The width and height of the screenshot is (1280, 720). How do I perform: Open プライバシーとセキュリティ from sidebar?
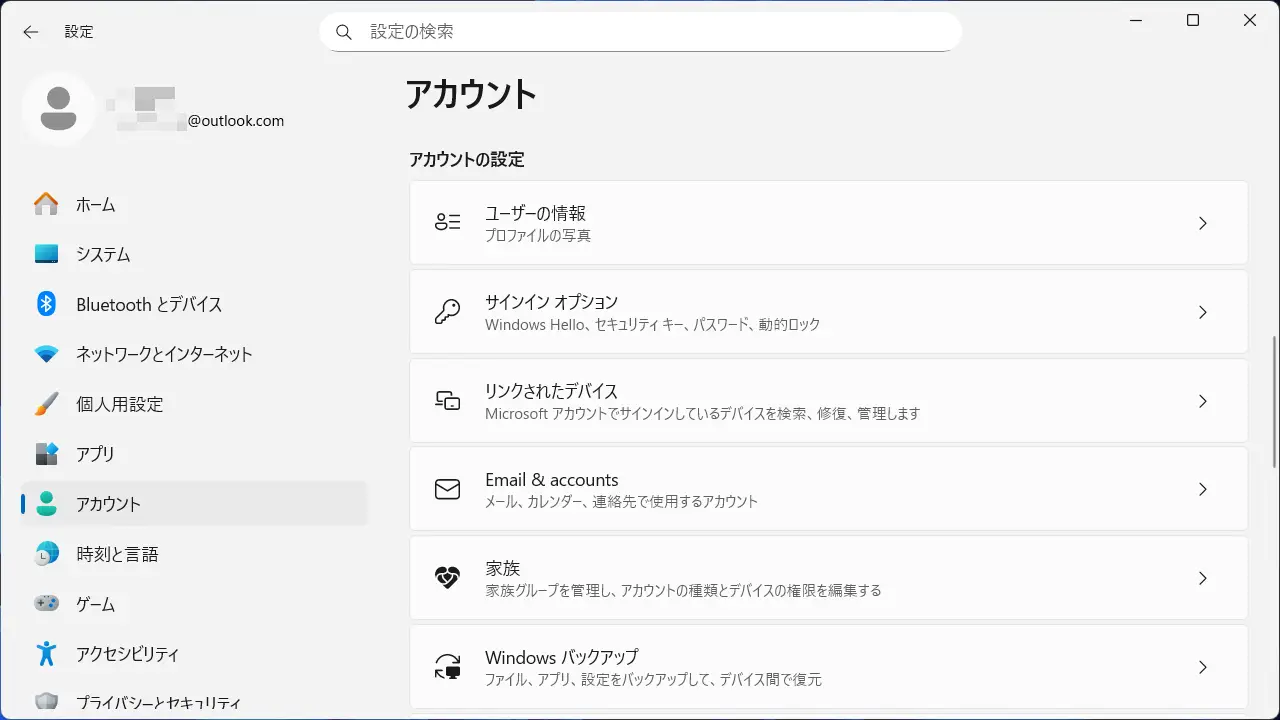158,703
